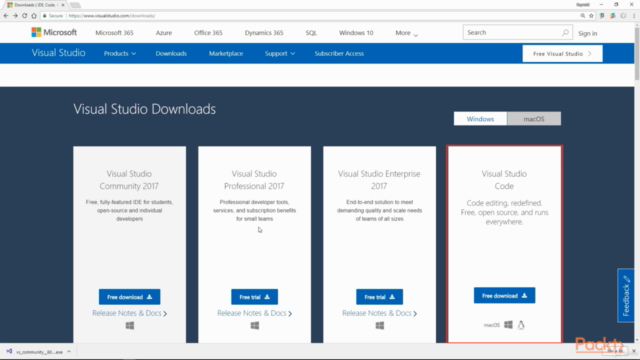
Task: Go to Marketplace nav item
Action: point(226,53)
